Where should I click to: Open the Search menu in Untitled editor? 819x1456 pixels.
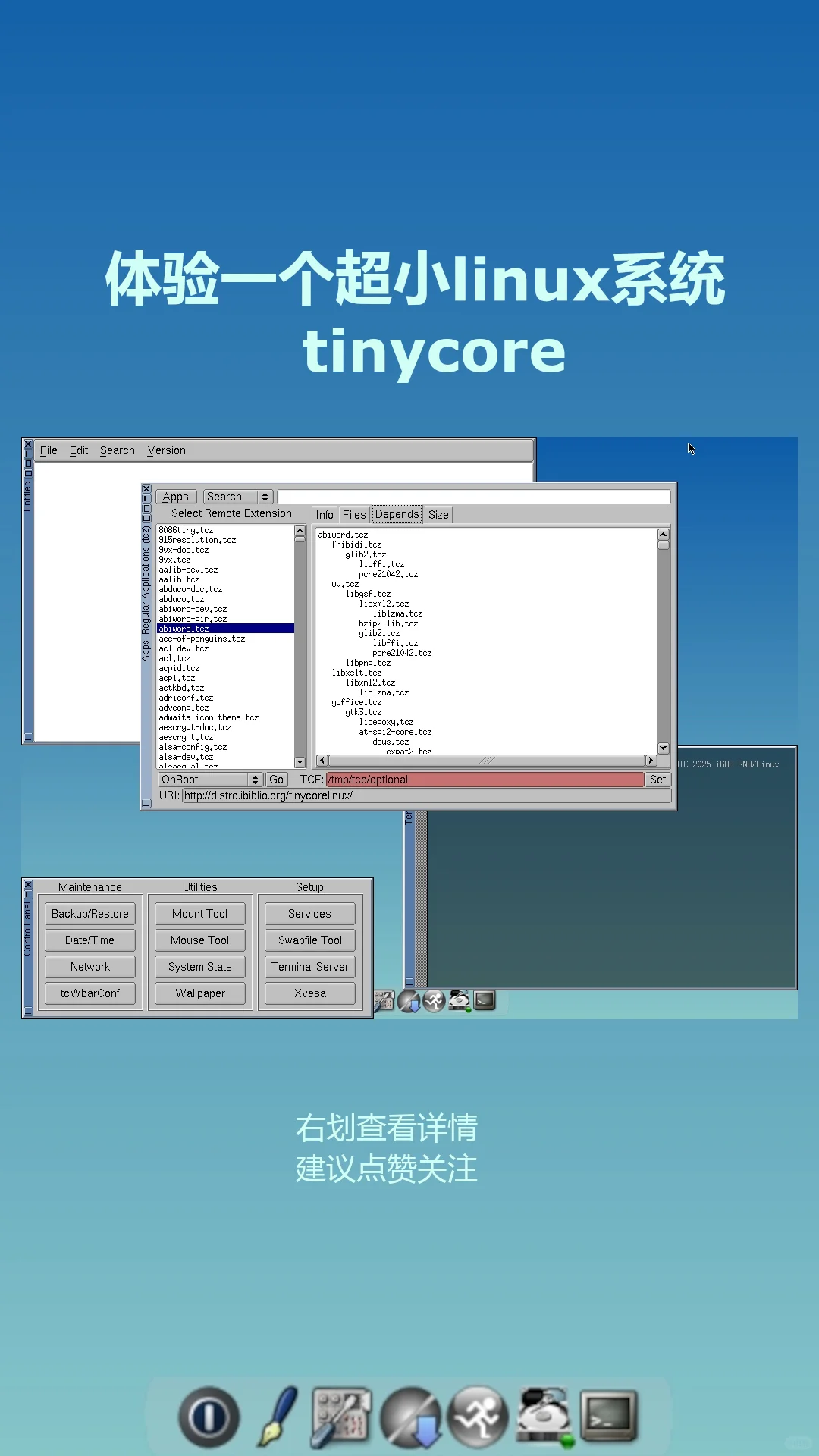tap(118, 450)
